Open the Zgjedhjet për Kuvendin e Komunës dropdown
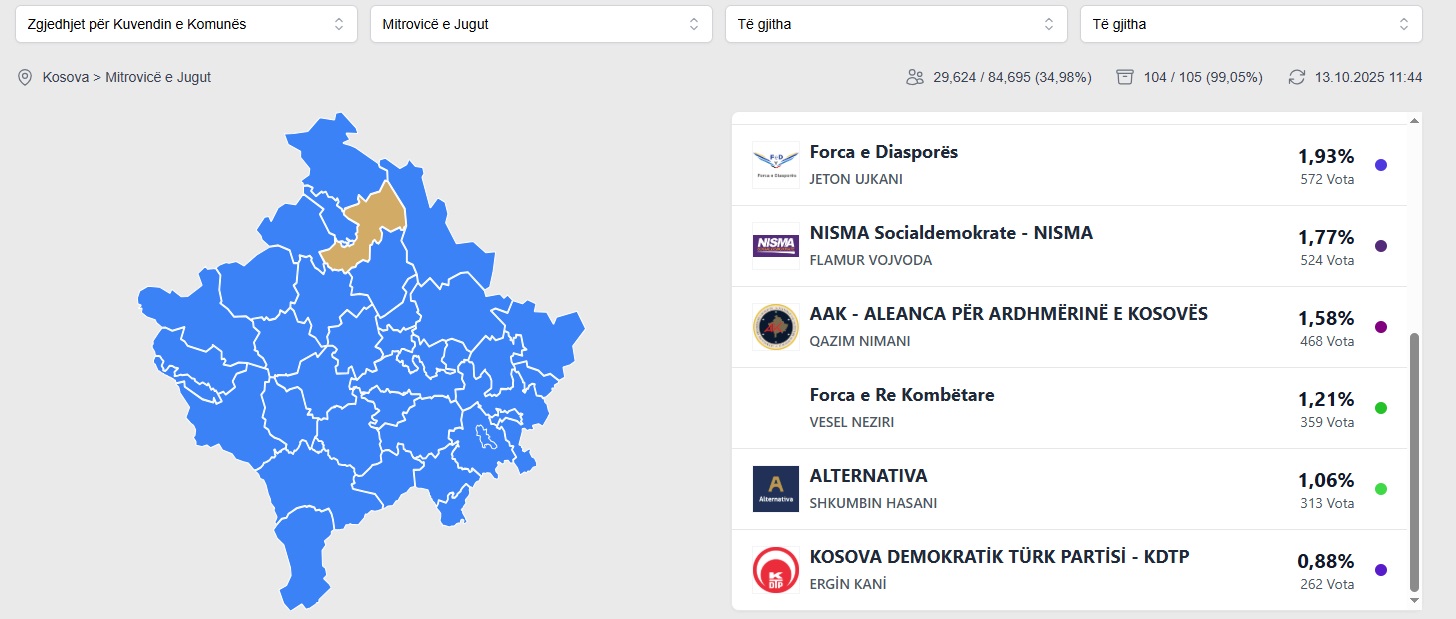This screenshot has height=619, width=1456. (186, 24)
